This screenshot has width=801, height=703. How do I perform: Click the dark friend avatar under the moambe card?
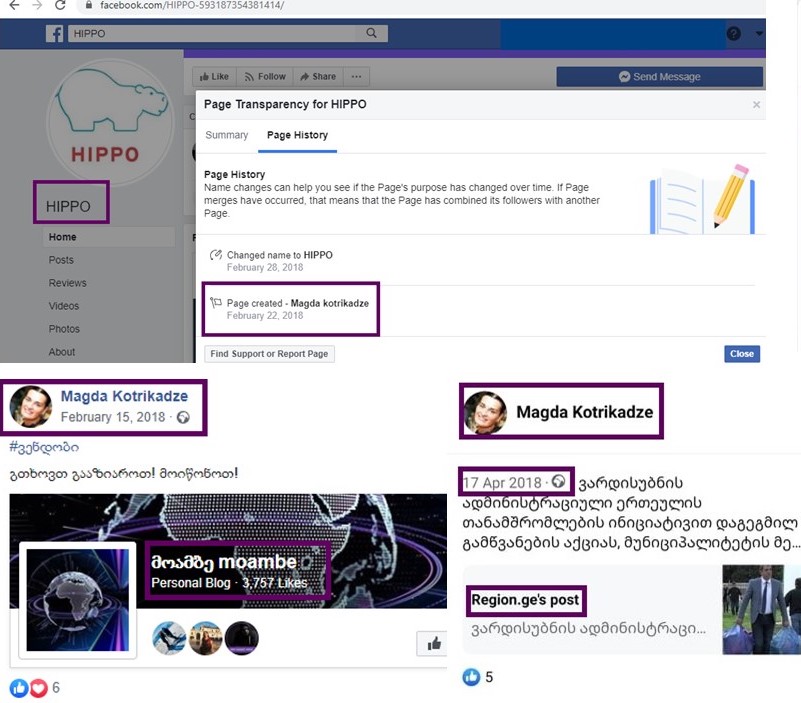(x=242, y=638)
